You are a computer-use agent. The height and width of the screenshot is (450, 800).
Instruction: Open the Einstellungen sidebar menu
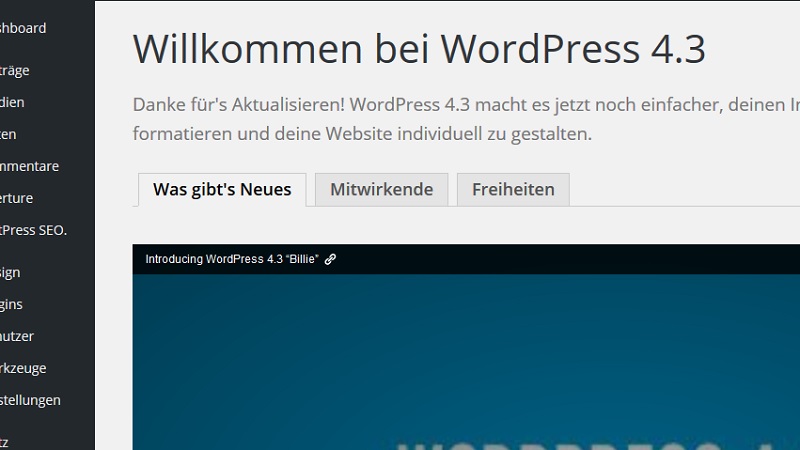coord(30,400)
